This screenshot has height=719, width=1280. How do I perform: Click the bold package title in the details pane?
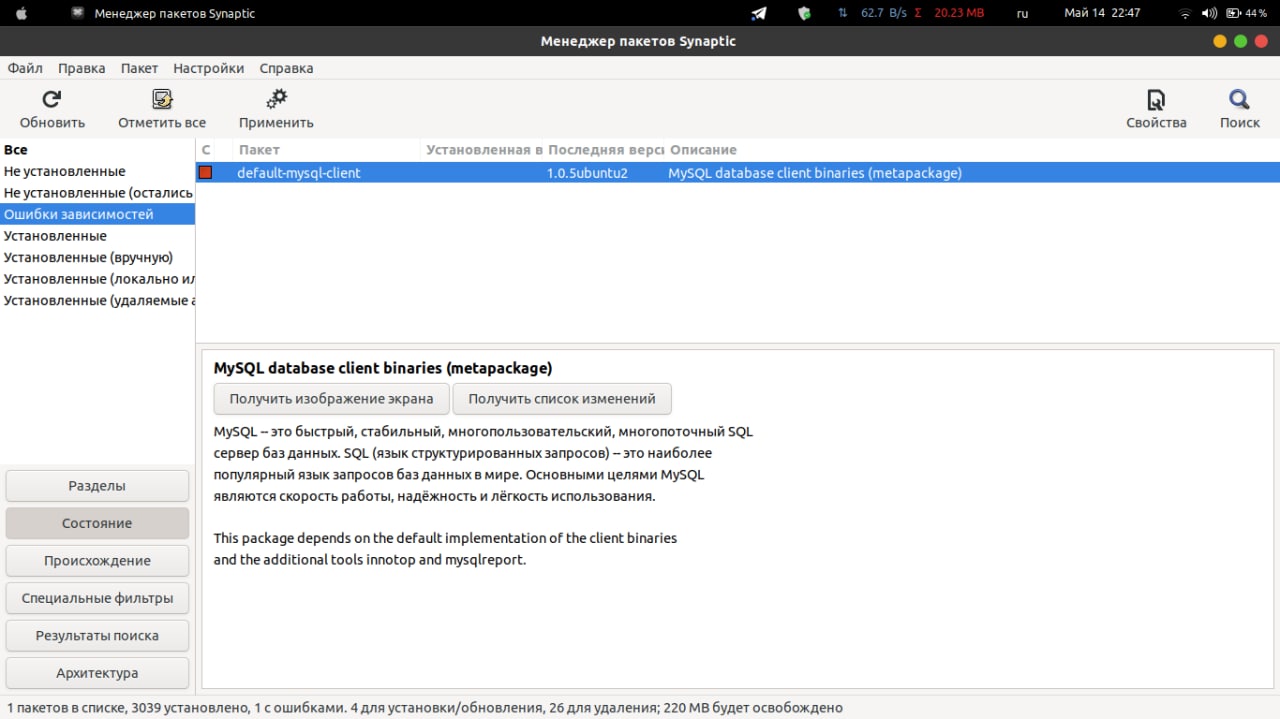click(x=383, y=368)
